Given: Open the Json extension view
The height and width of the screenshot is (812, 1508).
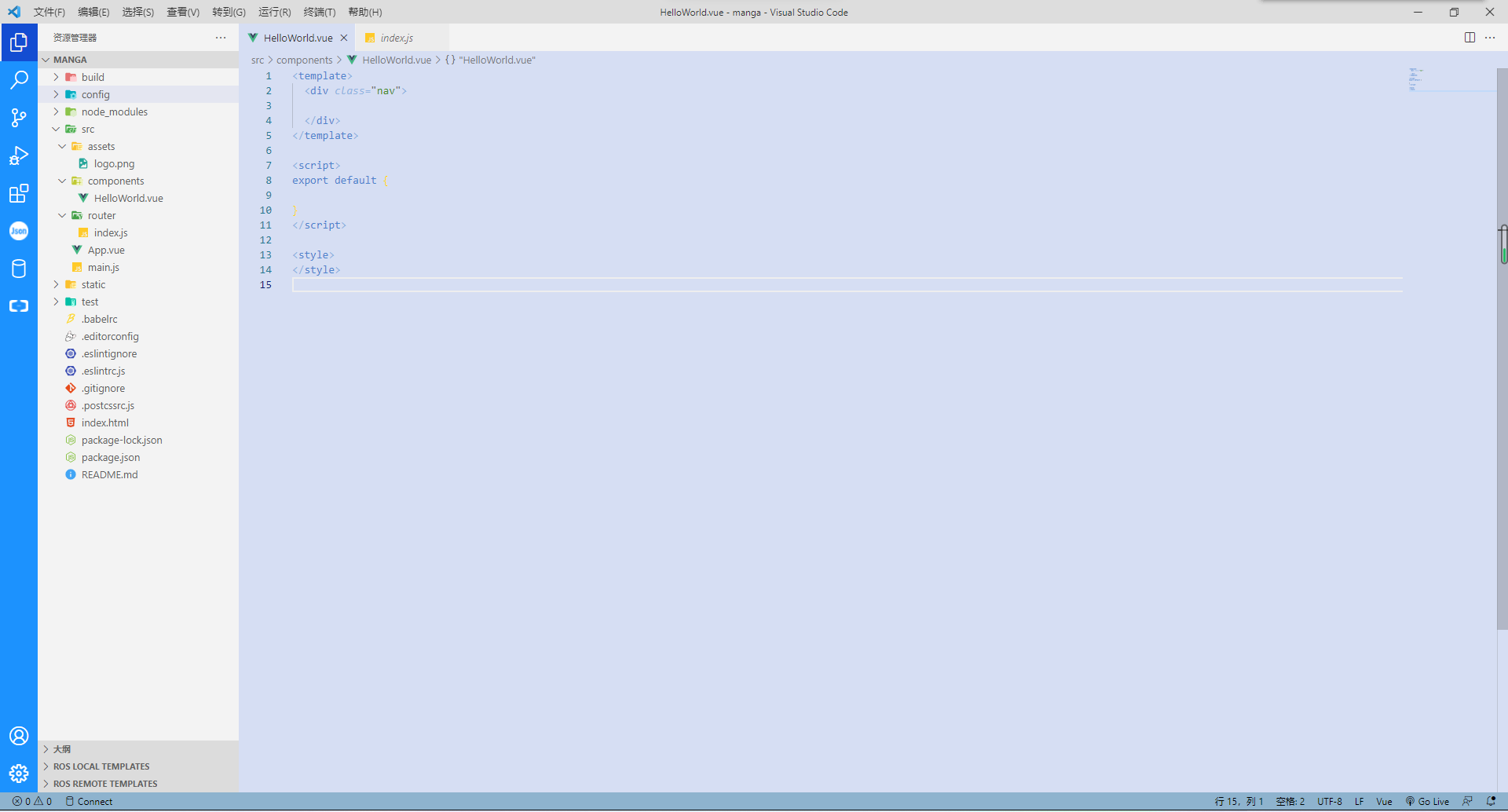Looking at the screenshot, I should pyautogui.click(x=19, y=231).
